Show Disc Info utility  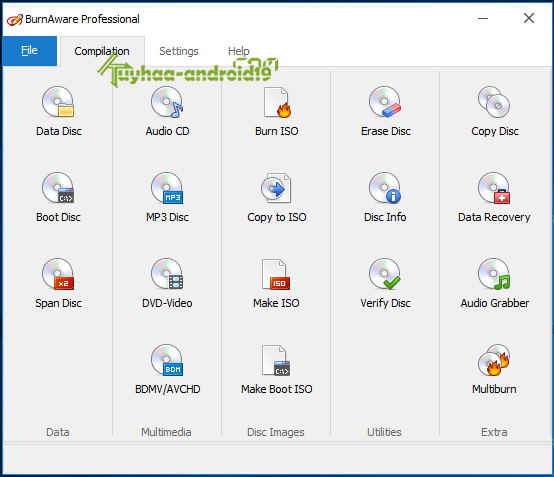click(385, 198)
